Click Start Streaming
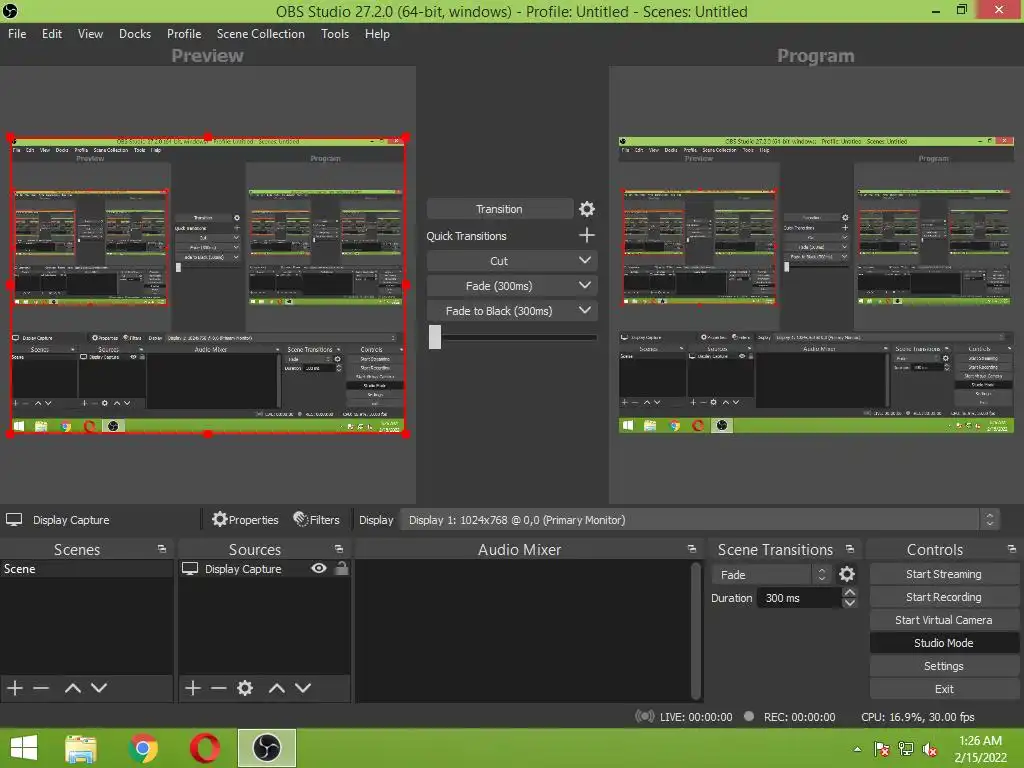This screenshot has height=768, width=1024. (944, 574)
